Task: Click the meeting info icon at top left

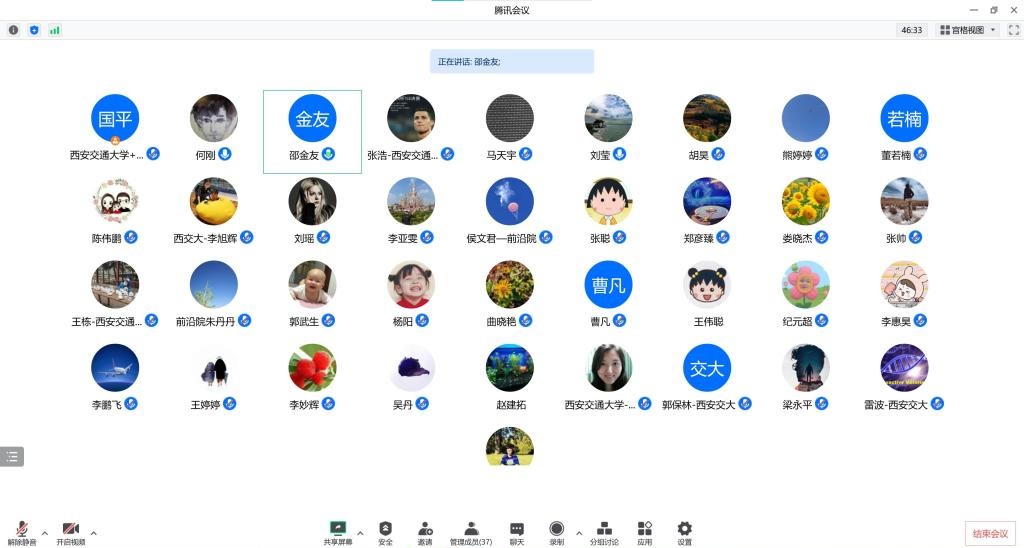Action: pos(14,30)
